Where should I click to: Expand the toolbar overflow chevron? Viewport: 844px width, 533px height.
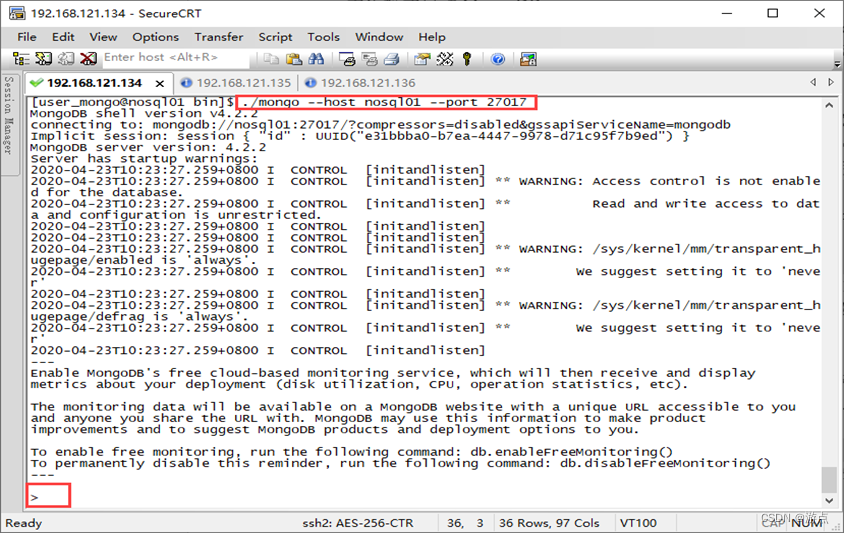(x=837, y=64)
